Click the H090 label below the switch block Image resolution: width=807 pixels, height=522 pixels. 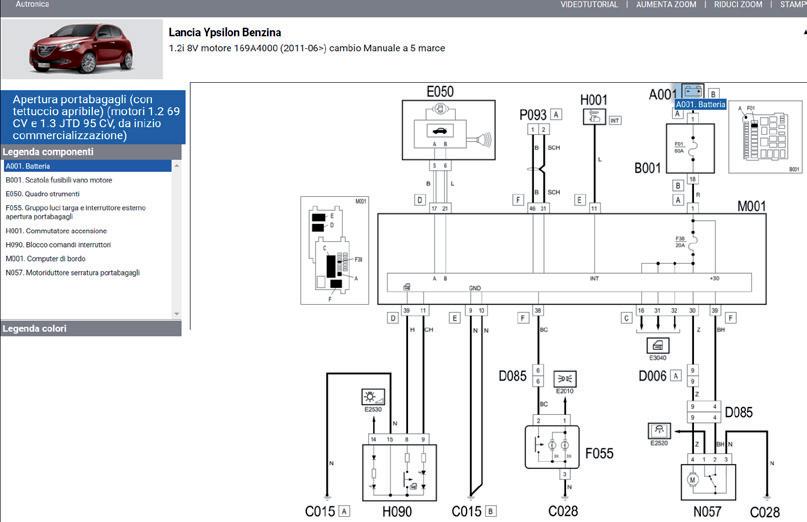coord(397,511)
